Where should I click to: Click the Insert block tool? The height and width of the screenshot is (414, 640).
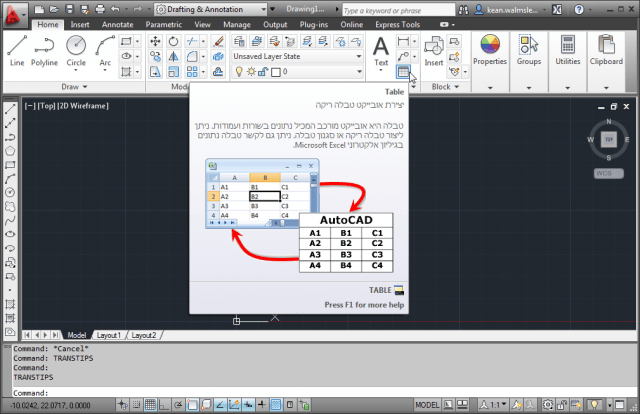(x=433, y=51)
